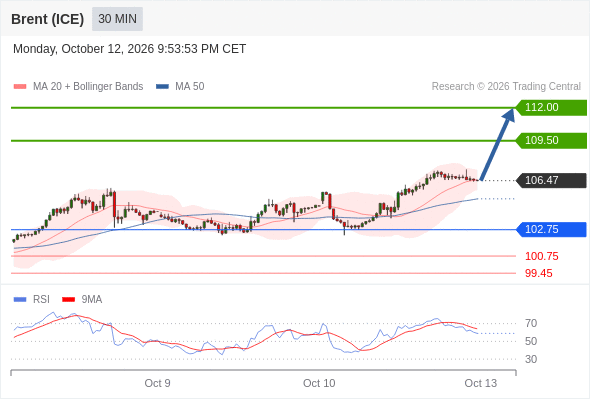590x400 pixels.
Task: Click the 112.00 resistance price tag
Action: [551, 108]
